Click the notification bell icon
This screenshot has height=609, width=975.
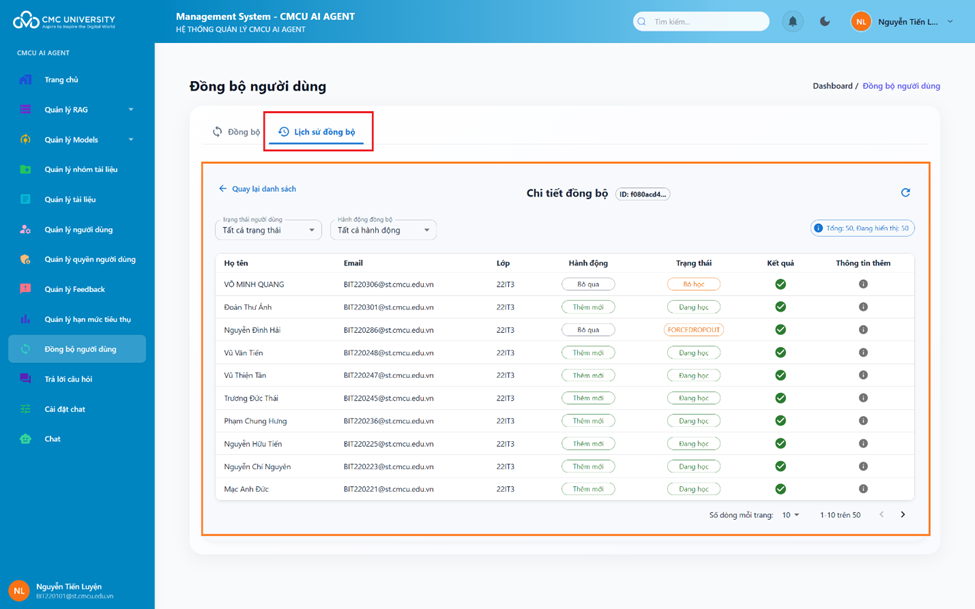[x=792, y=21]
